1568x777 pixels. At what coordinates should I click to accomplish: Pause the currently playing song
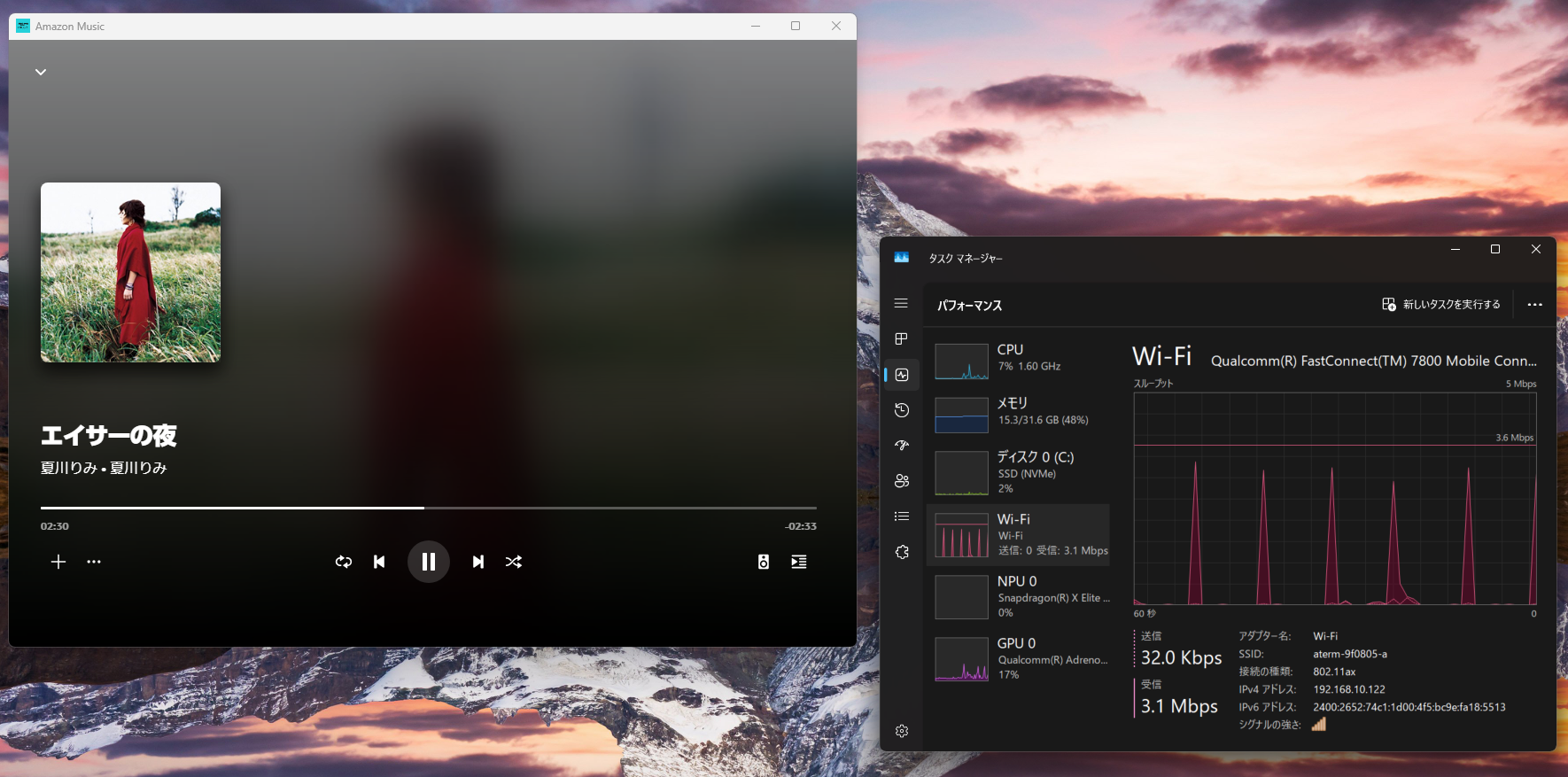(428, 562)
